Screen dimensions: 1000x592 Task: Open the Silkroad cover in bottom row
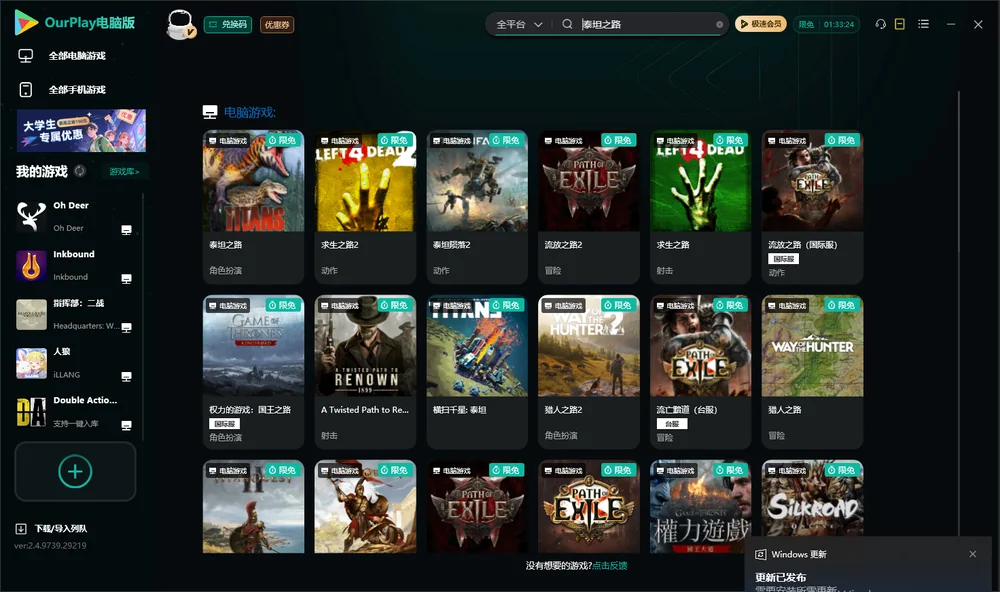coord(812,498)
